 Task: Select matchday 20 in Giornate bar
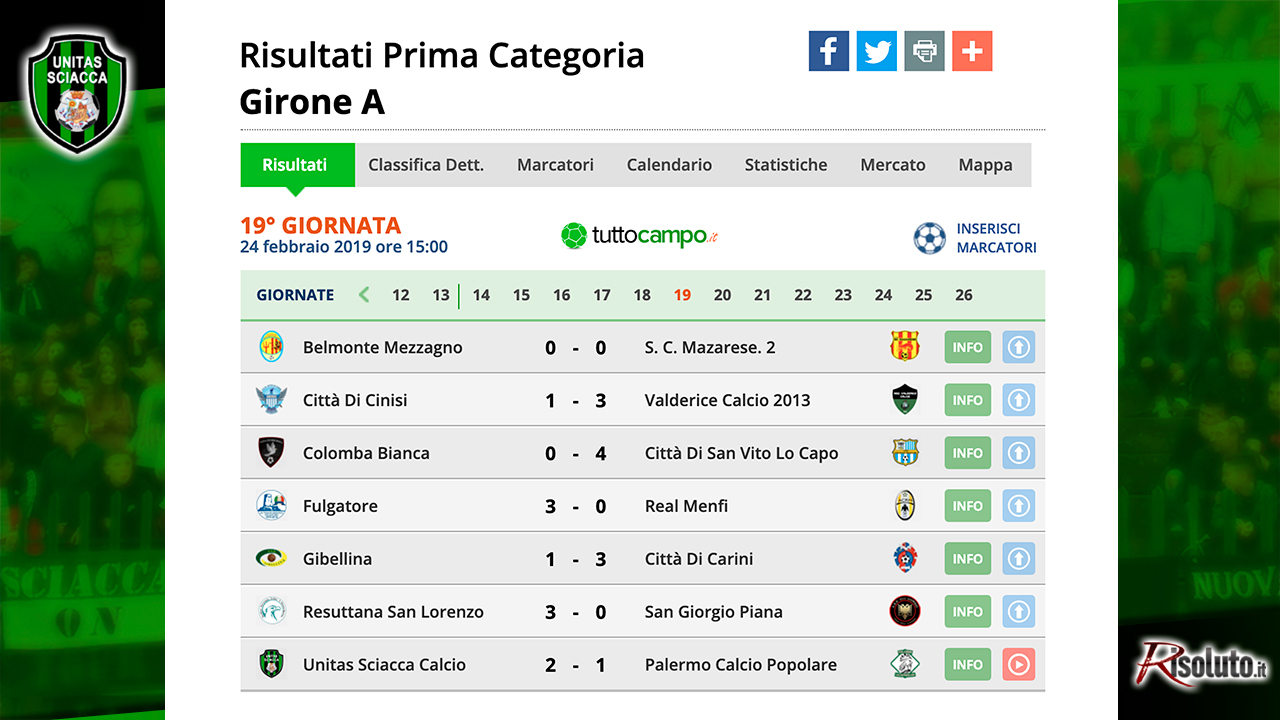[722, 295]
